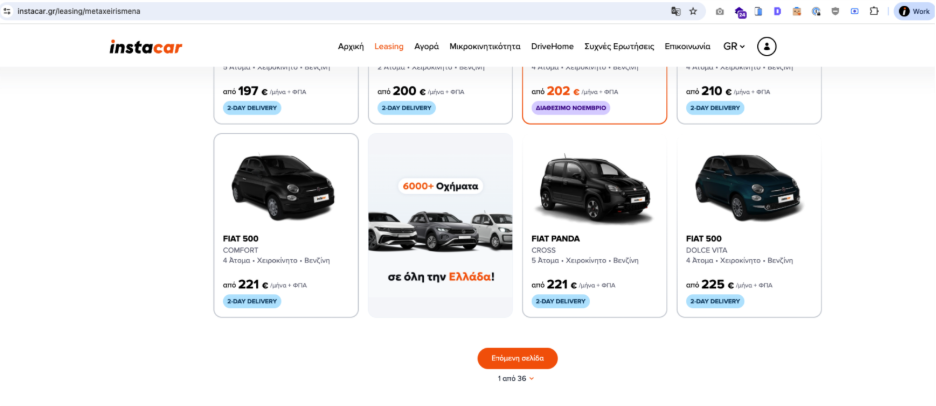Open the Fiat 500 Dolce Vita card
Screen dimensions: 936x406
tap(749, 225)
